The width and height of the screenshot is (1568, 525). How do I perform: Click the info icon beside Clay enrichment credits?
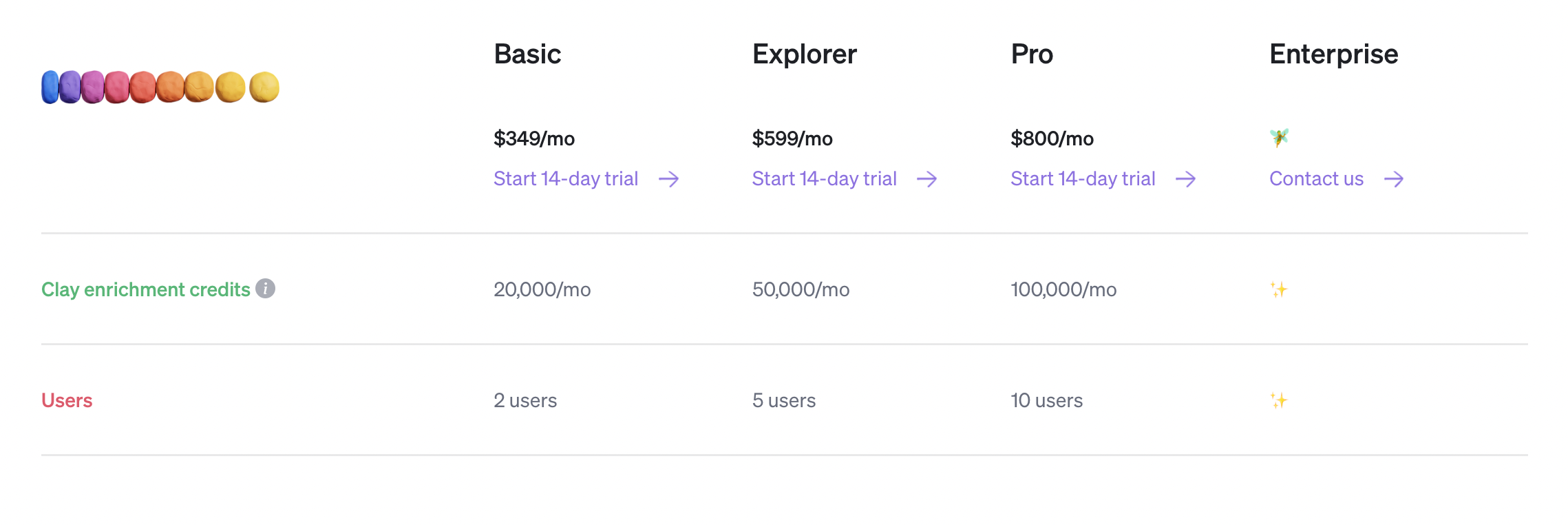[x=265, y=289]
